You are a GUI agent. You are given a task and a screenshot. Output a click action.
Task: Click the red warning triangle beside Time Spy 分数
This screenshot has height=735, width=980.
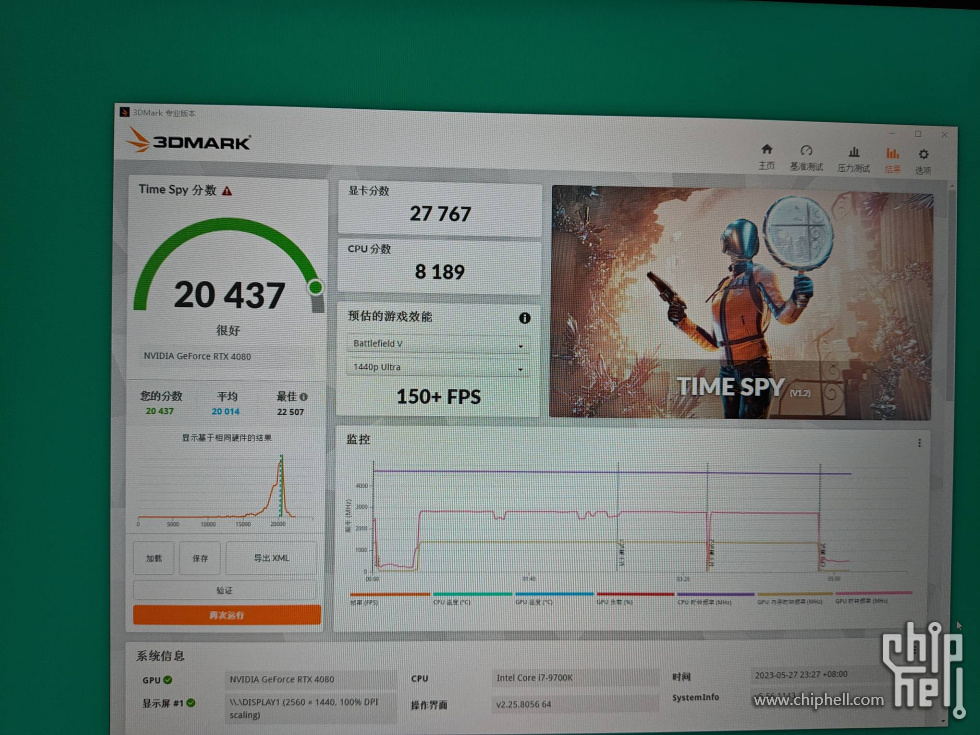(227, 191)
